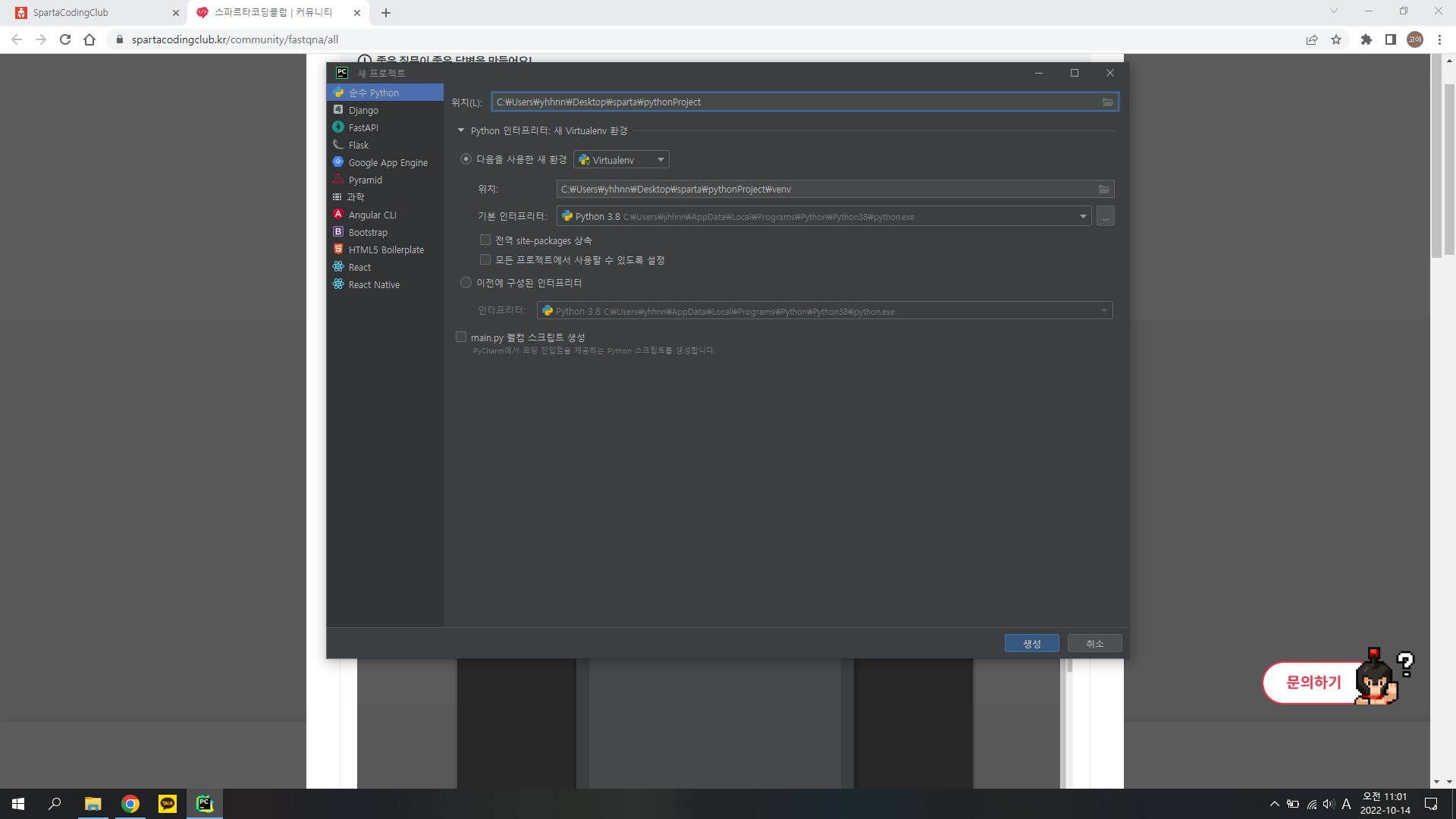
Task: Pick the FastAPI project icon
Action: [x=338, y=127]
